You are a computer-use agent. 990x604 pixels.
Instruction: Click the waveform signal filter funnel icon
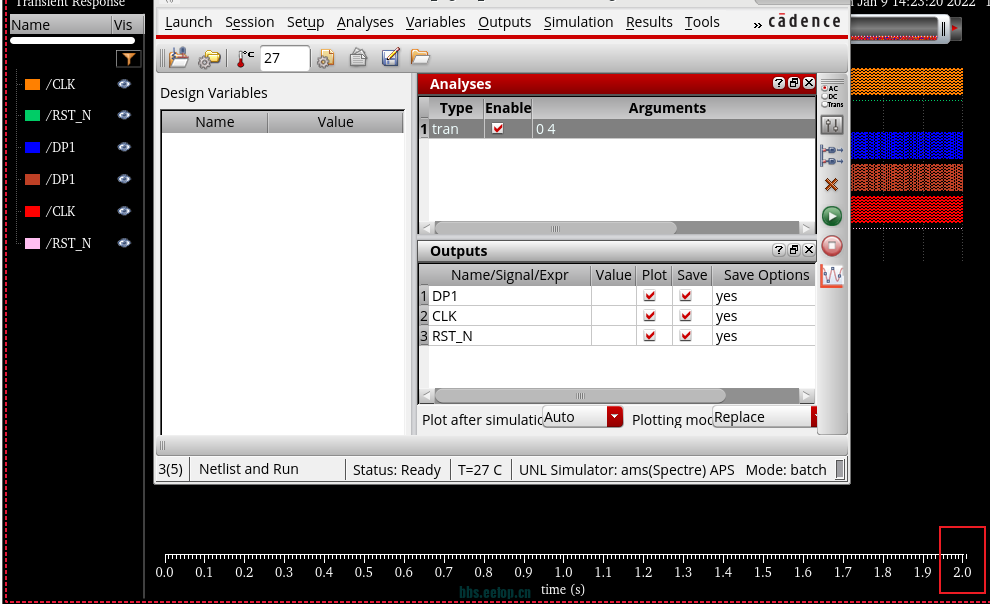click(127, 59)
